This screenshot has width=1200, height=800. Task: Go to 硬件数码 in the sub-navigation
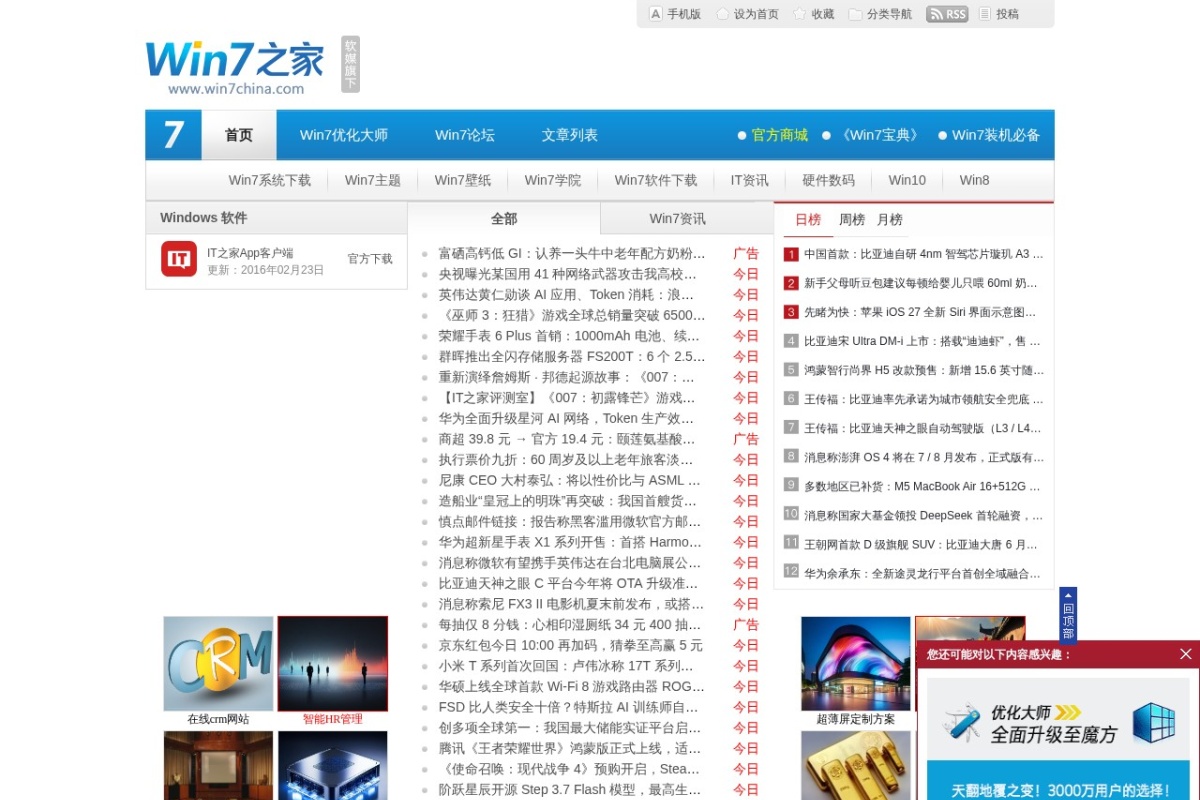[x=829, y=180]
